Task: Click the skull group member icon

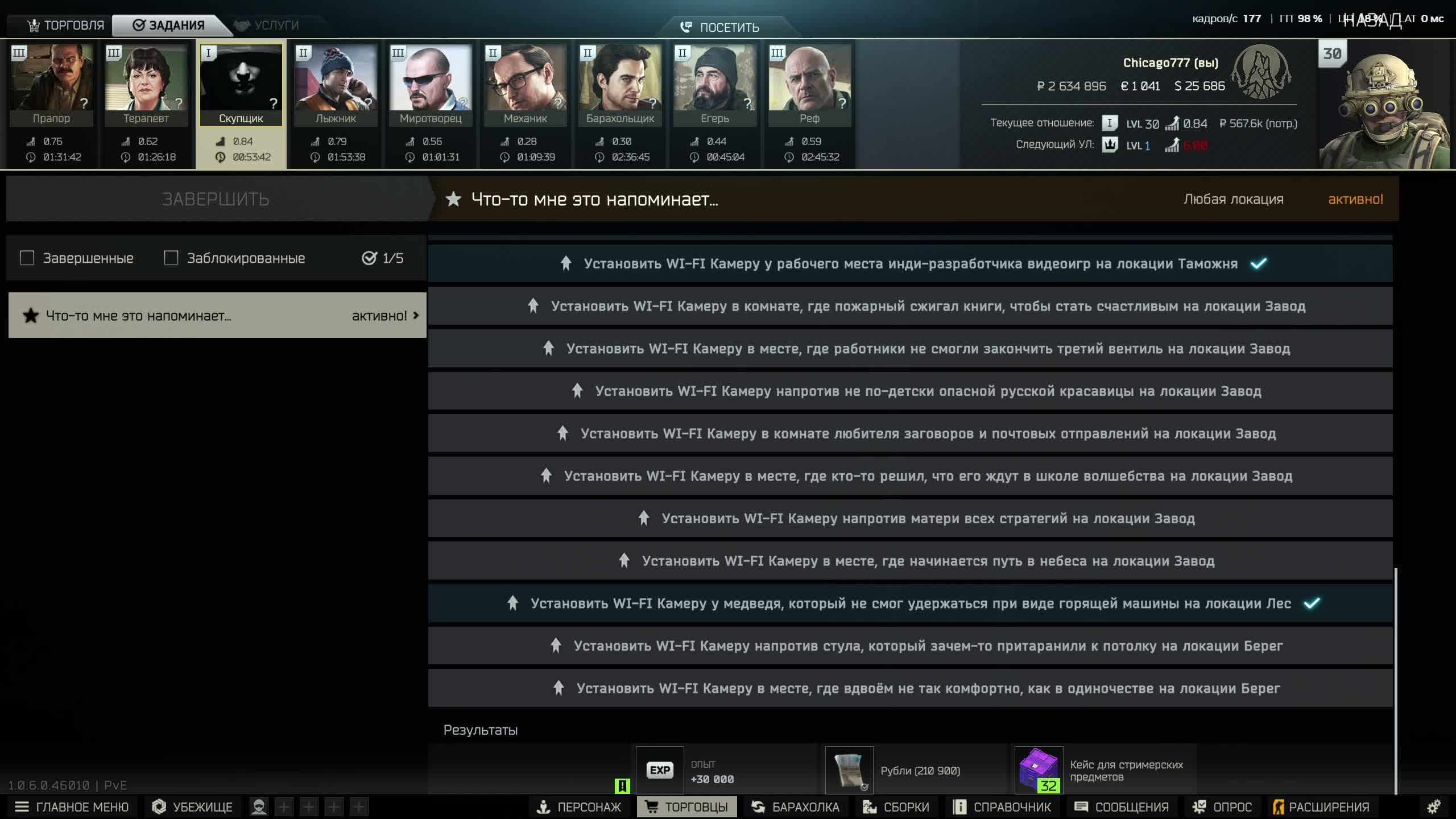Action: coord(259,806)
